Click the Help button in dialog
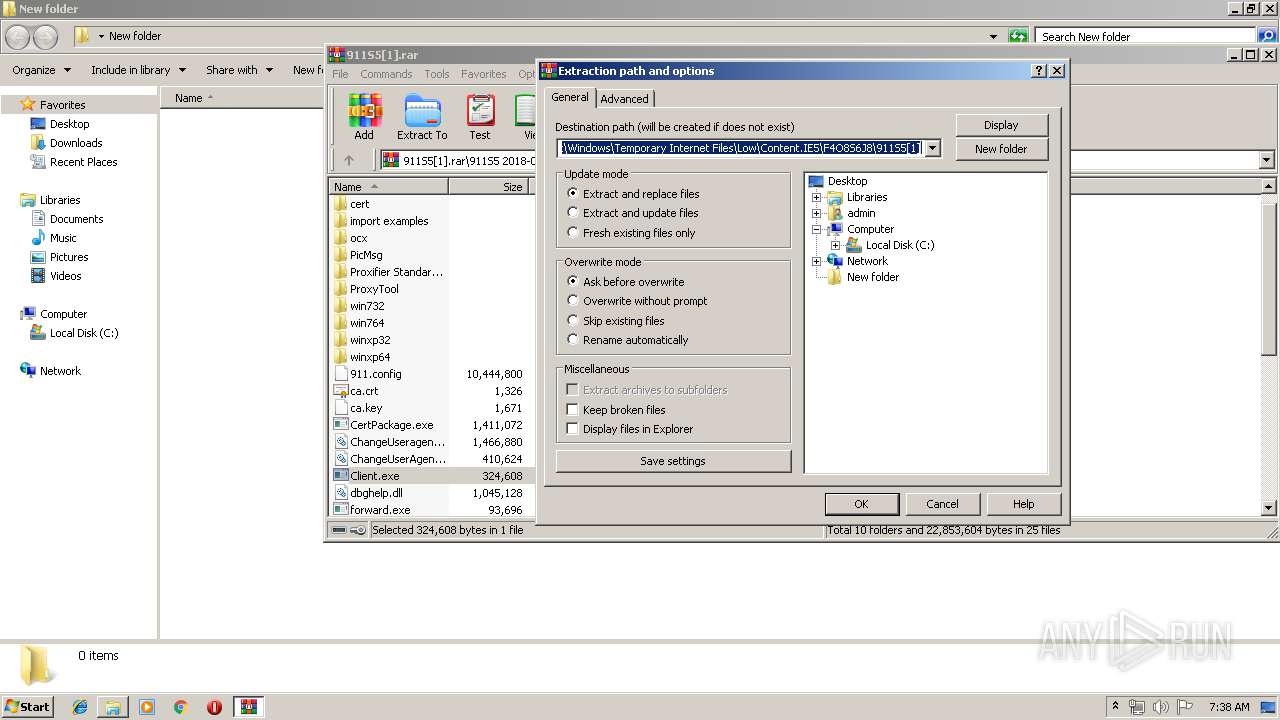 1023,504
